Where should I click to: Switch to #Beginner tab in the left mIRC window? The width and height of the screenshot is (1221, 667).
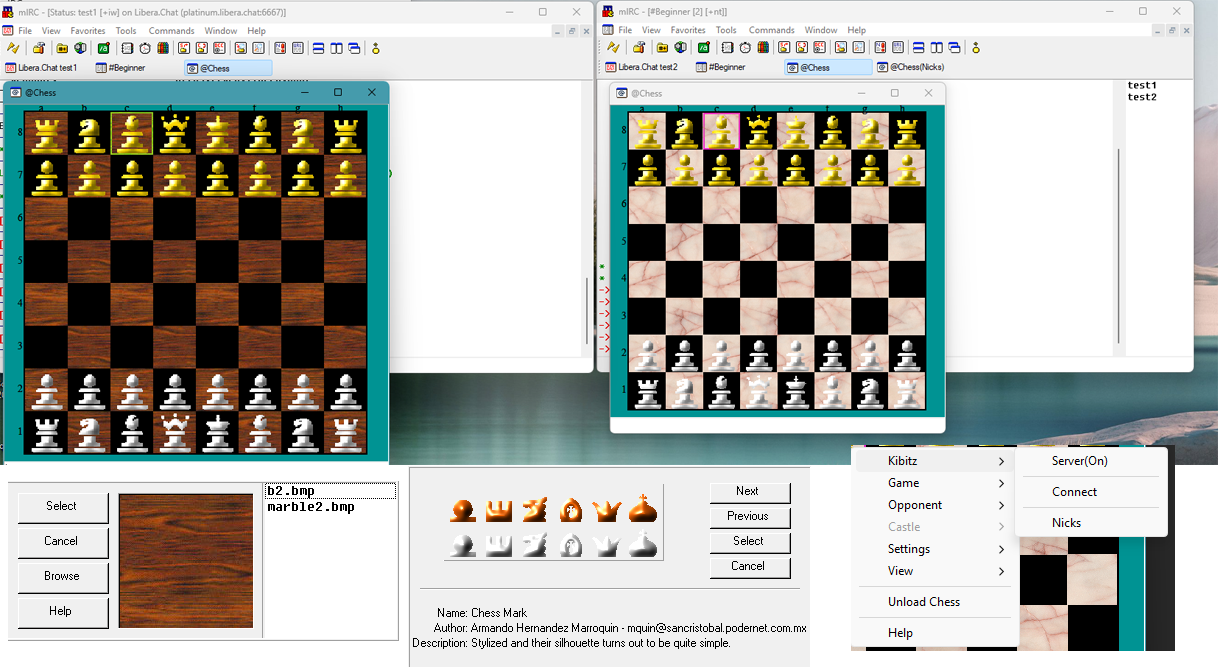coord(120,68)
